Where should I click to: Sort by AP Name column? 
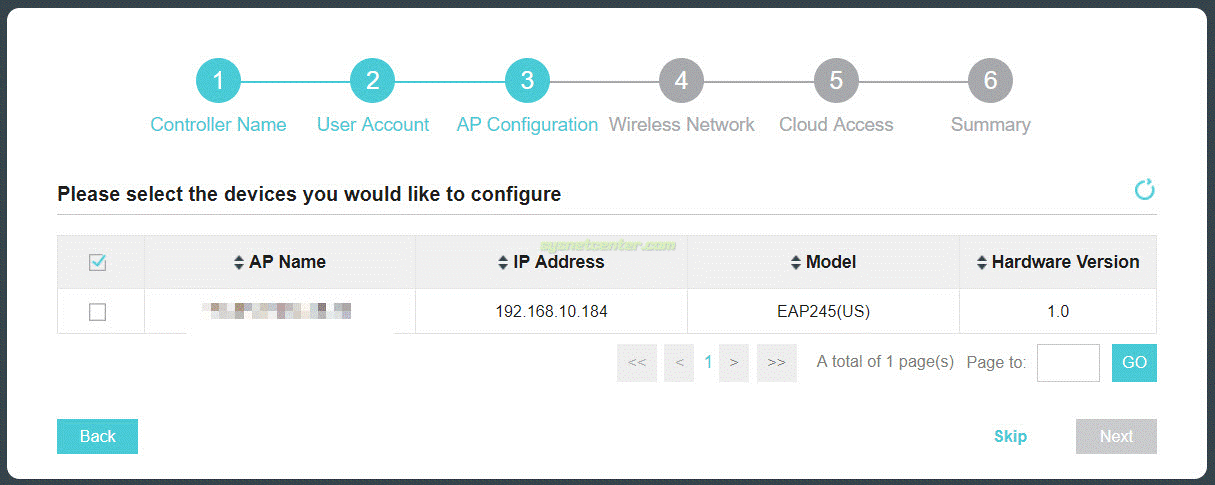click(280, 262)
